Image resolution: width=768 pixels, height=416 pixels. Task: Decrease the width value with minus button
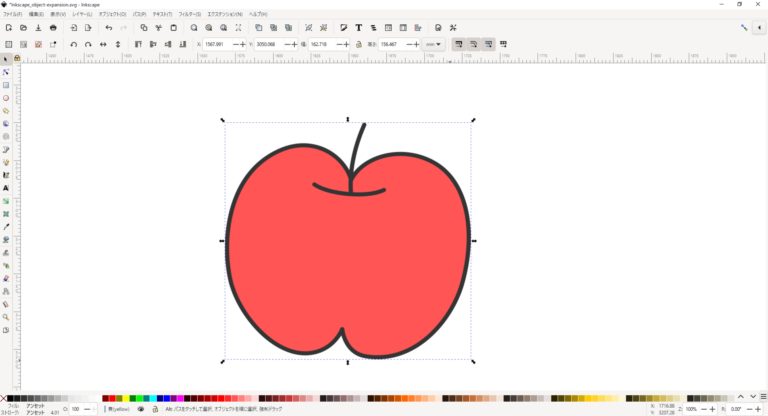tap(338, 45)
